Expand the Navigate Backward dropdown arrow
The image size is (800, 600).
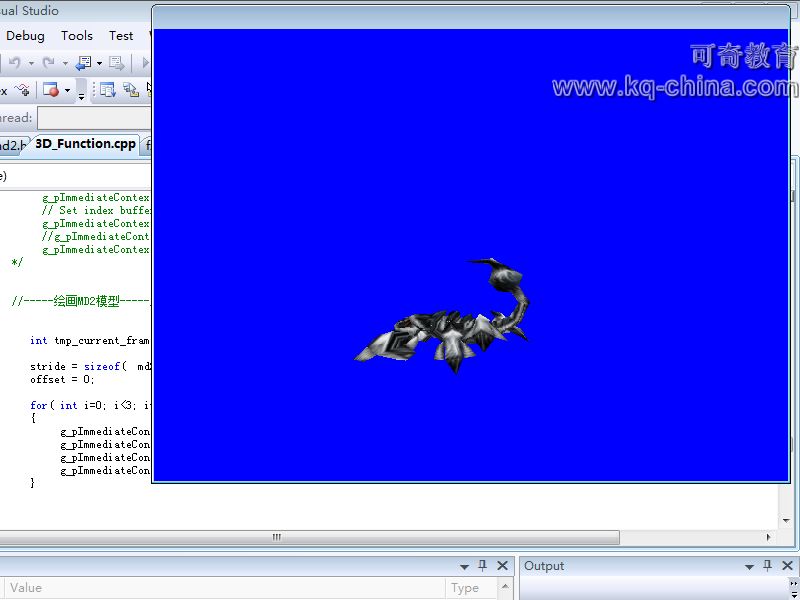pyautogui.click(x=99, y=63)
